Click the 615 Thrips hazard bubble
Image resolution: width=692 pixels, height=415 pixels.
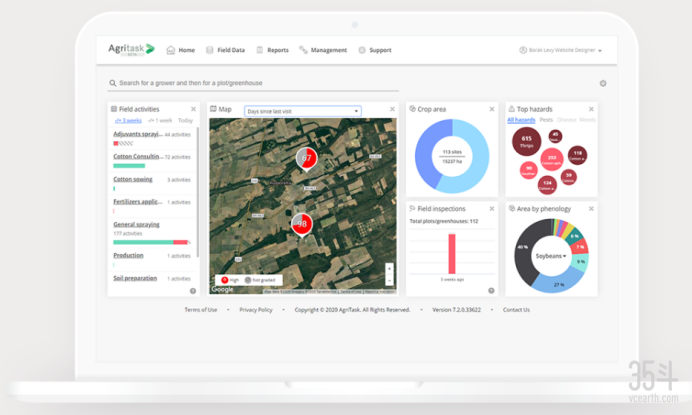coord(527,141)
